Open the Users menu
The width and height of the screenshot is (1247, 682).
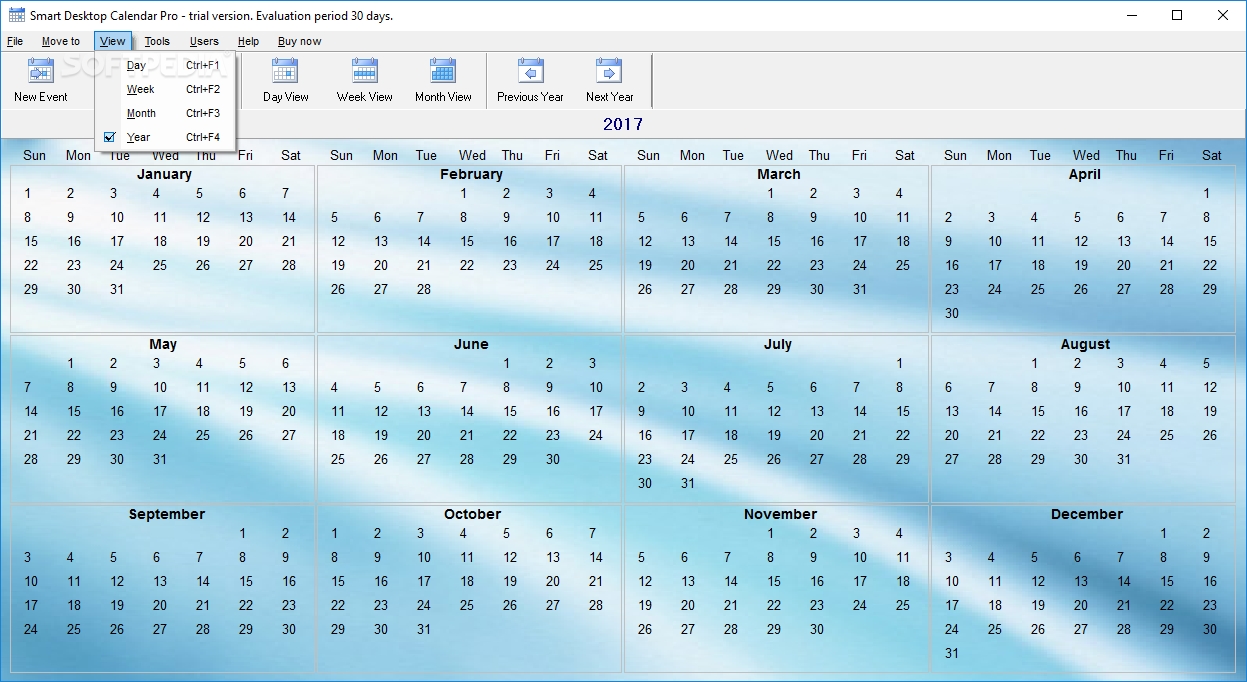click(204, 41)
